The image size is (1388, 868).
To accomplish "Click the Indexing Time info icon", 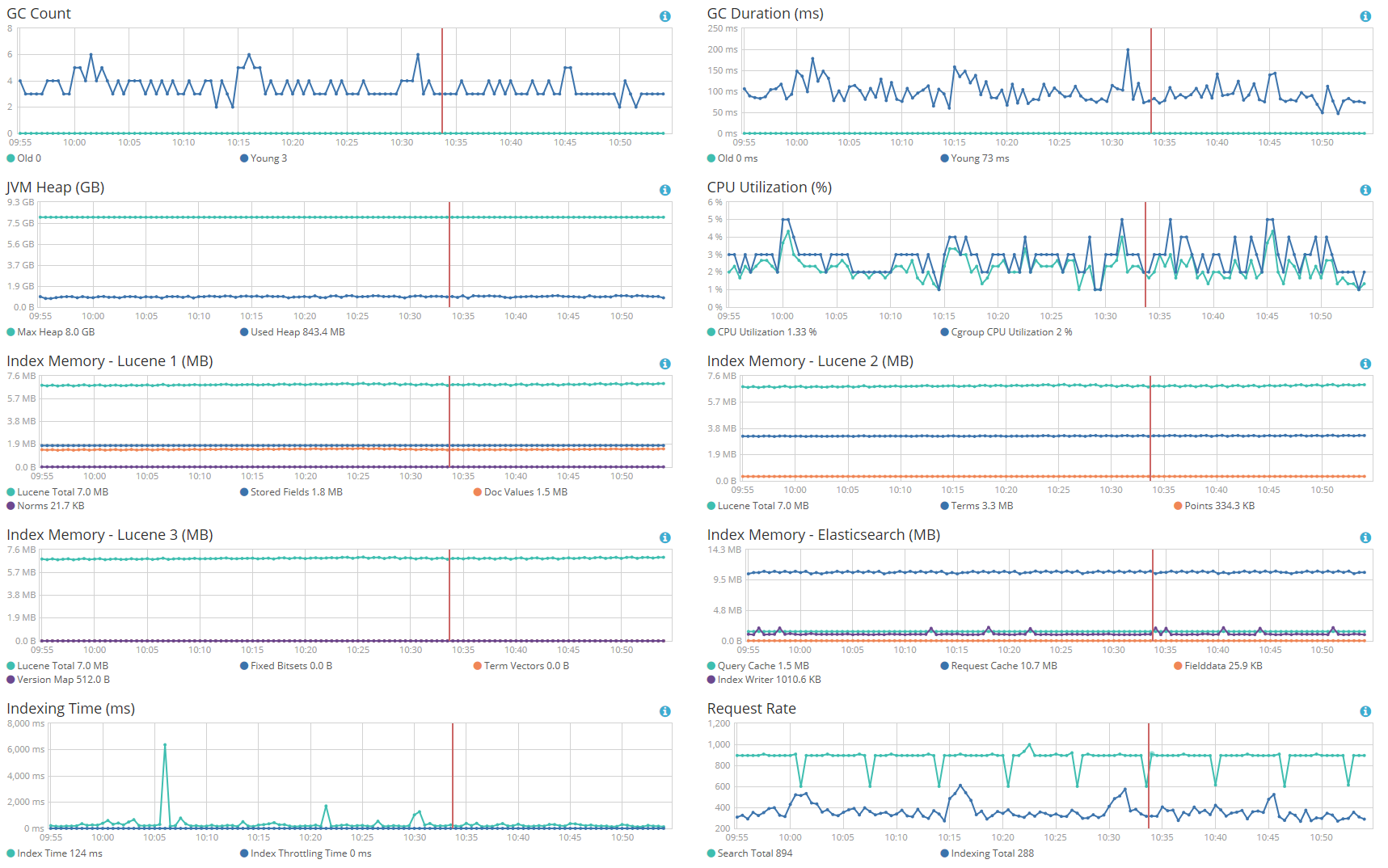I will [664, 711].
